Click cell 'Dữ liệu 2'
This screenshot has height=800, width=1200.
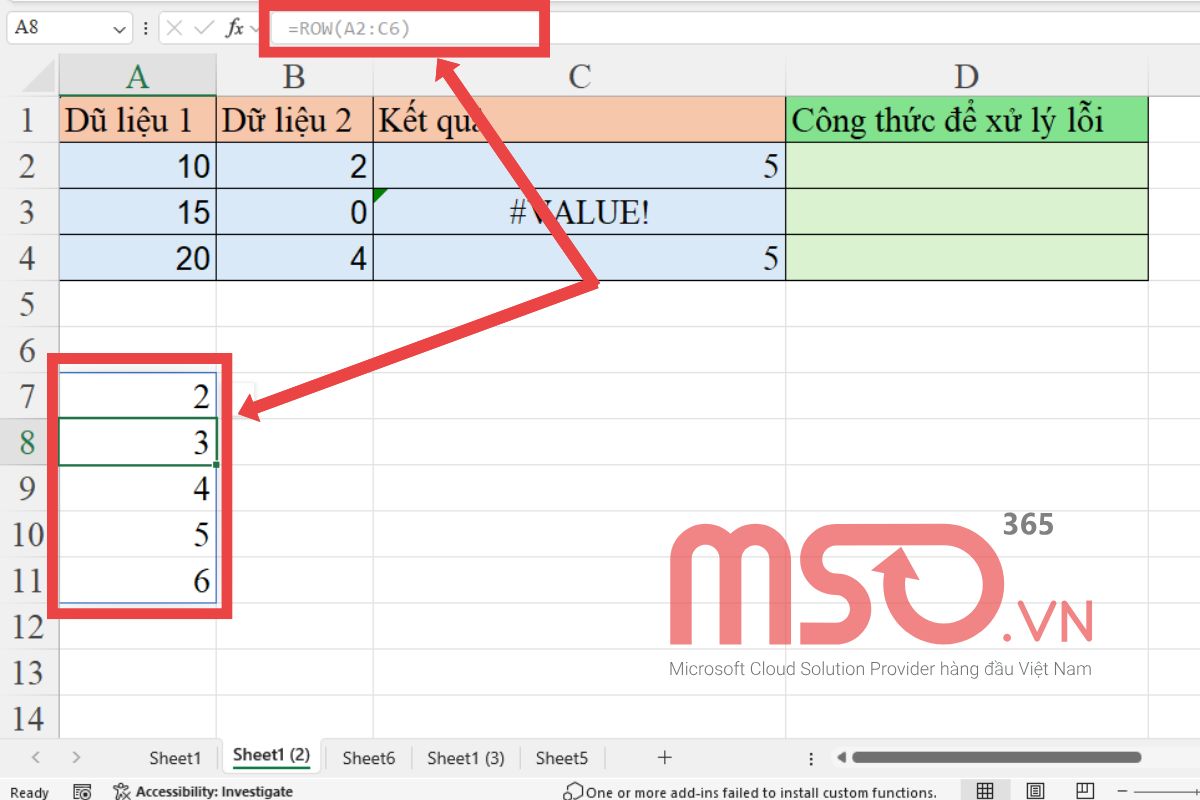click(x=294, y=120)
